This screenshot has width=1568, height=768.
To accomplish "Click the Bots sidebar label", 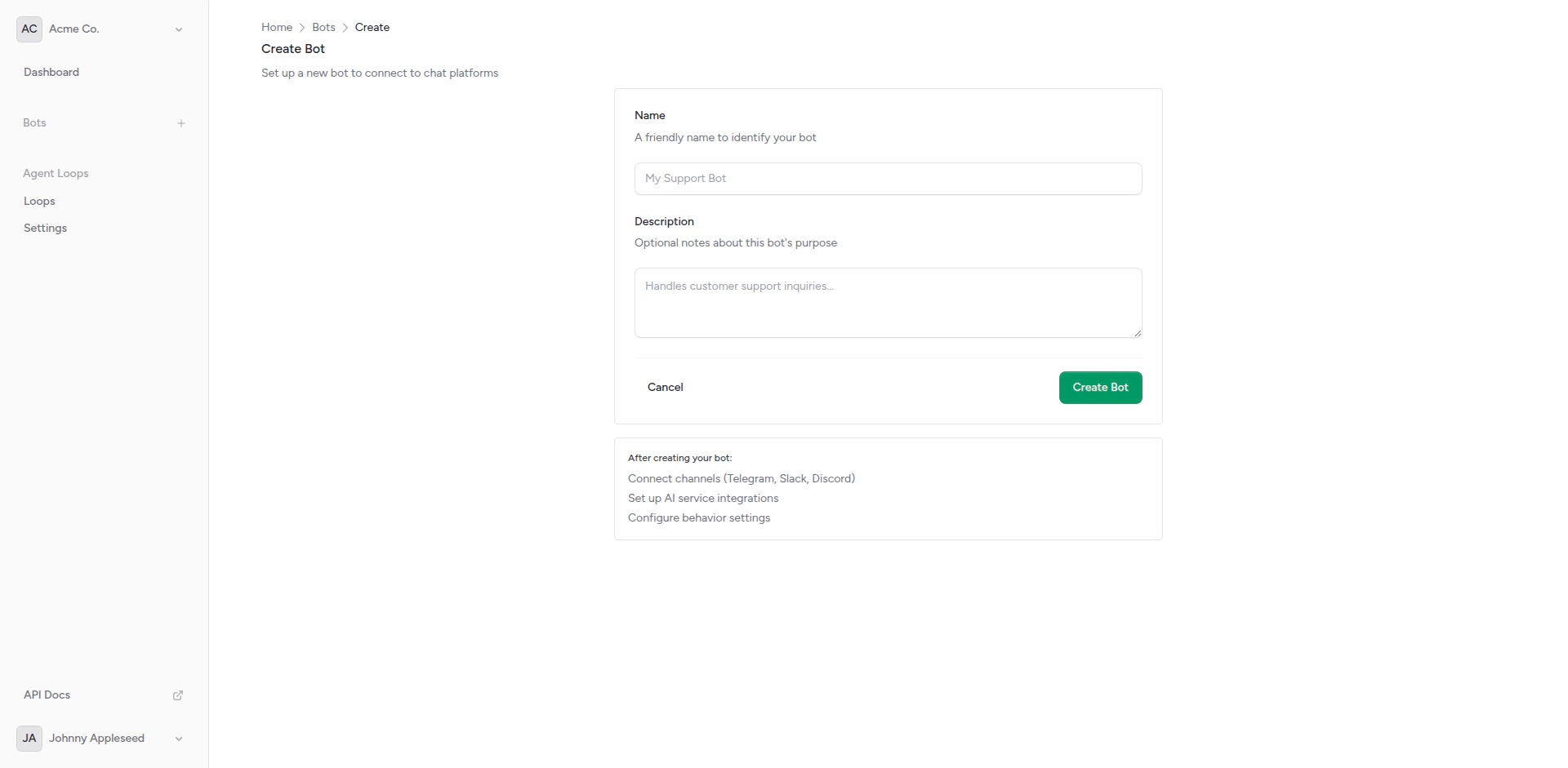I will [x=34, y=122].
